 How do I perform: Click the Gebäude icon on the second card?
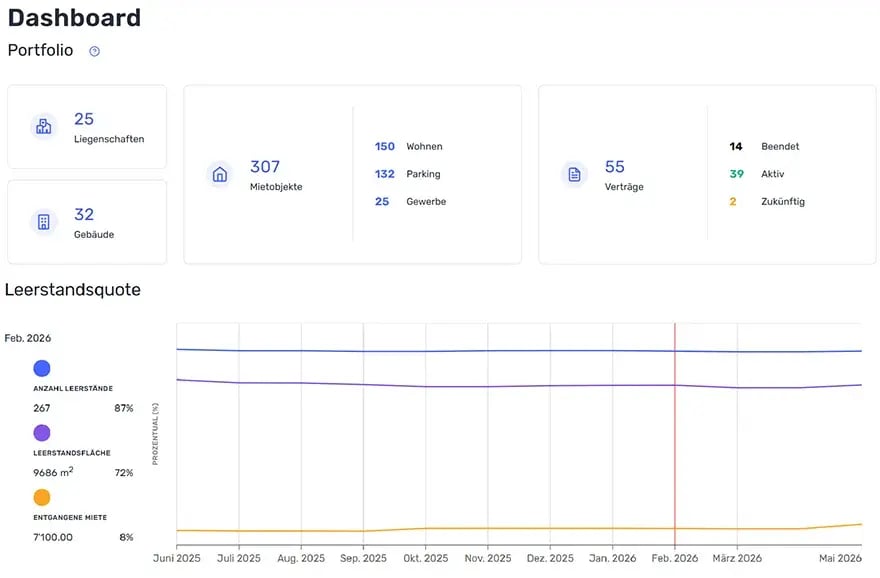pyautogui.click(x=42, y=221)
